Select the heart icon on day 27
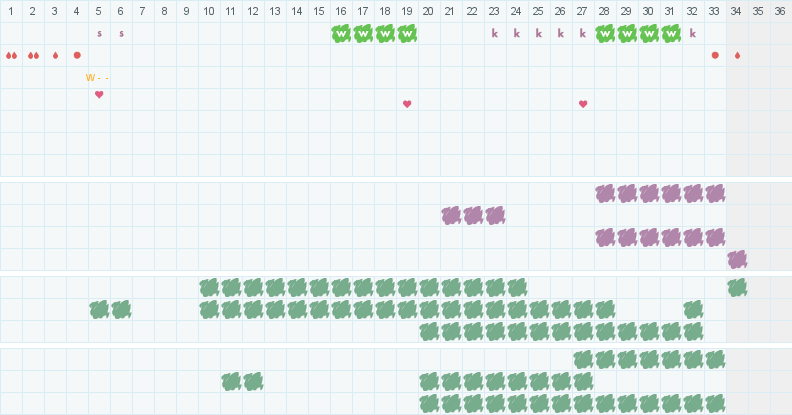Image resolution: width=792 pixels, height=415 pixels. point(583,104)
